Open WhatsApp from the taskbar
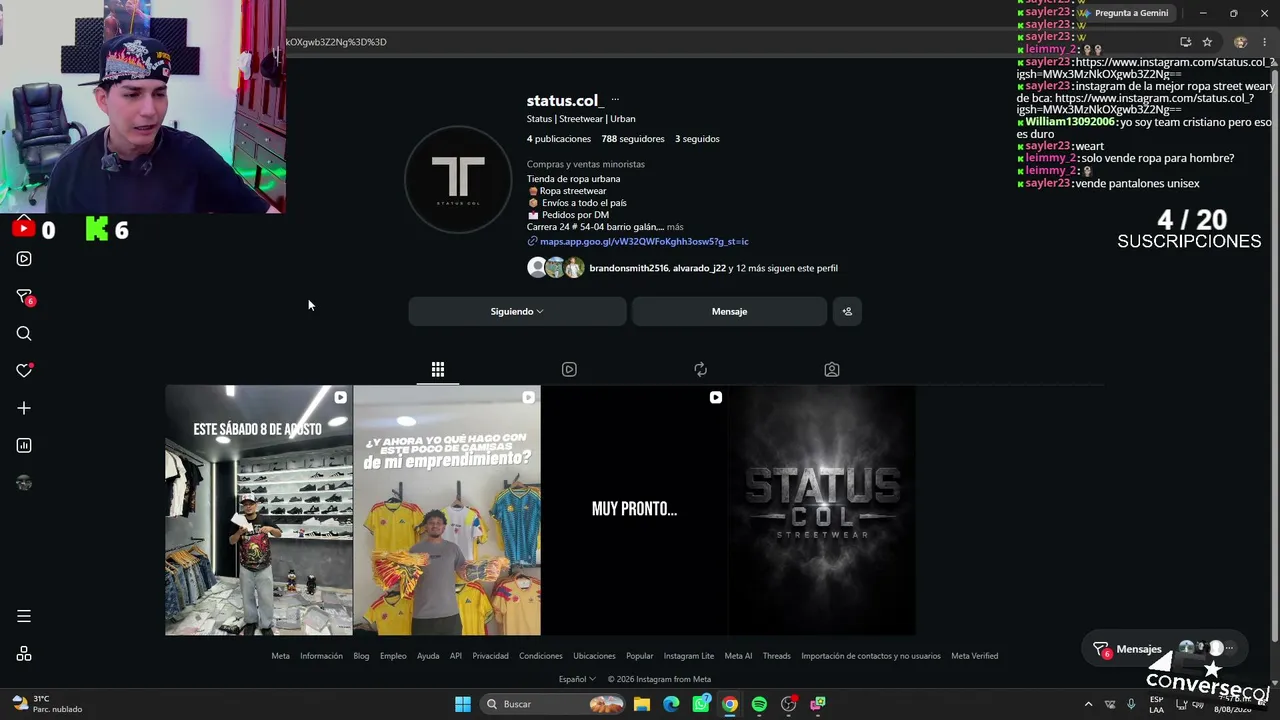The width and height of the screenshot is (1280, 720). [701, 704]
